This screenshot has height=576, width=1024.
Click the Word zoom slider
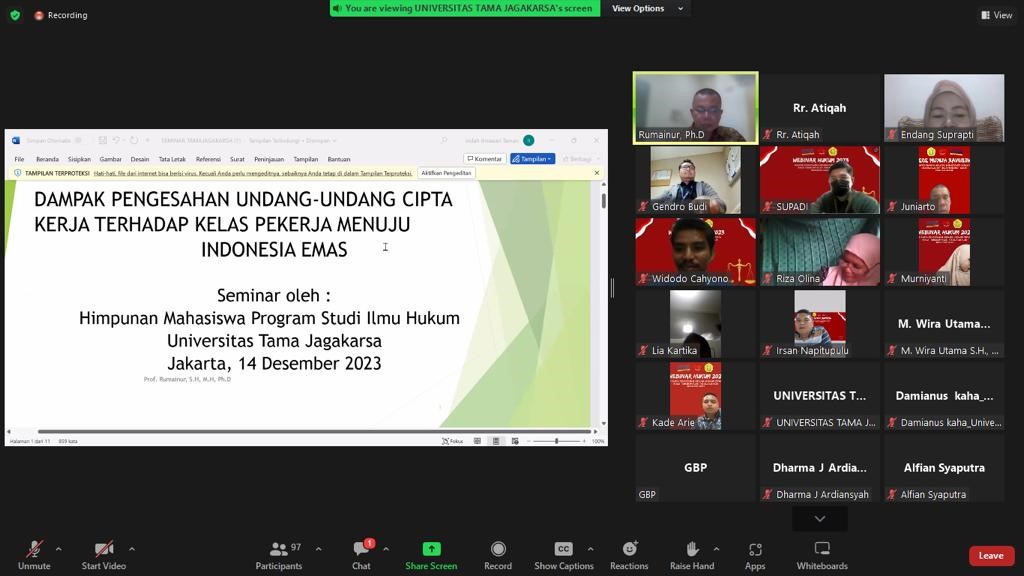(557, 441)
